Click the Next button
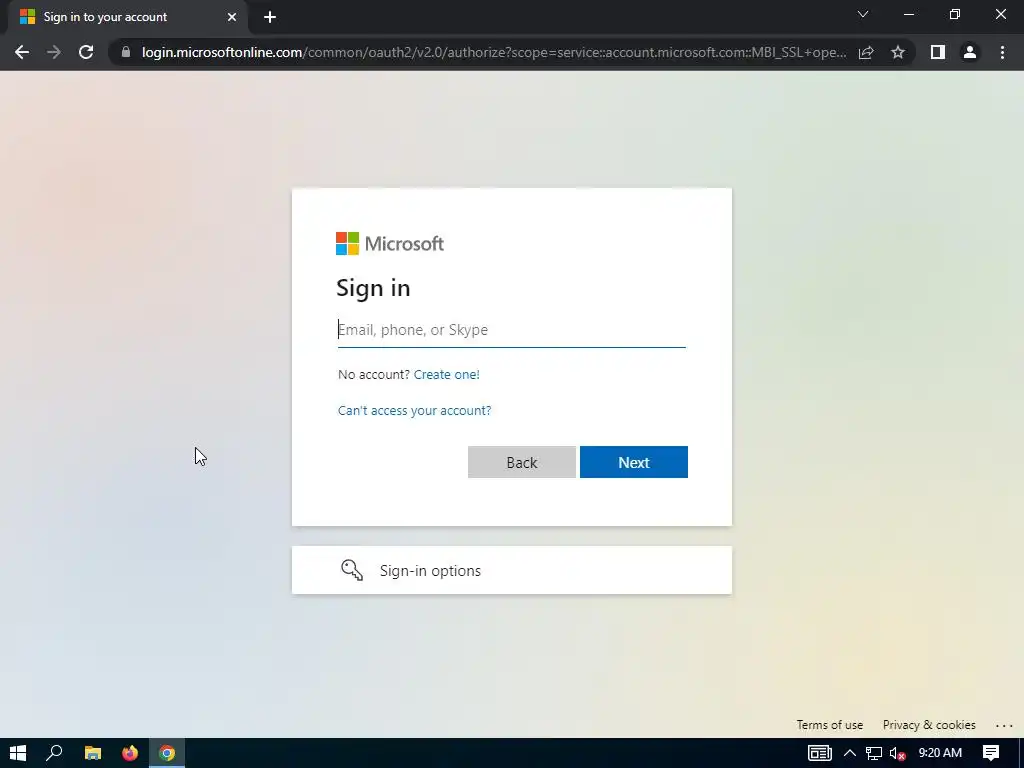The image size is (1024, 768). pos(633,462)
